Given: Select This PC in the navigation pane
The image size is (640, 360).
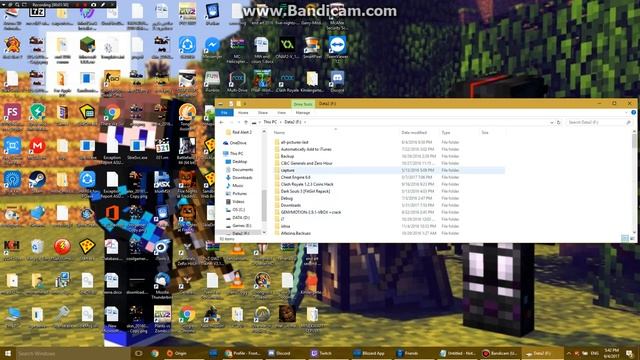Looking at the screenshot, I should coord(236,153).
